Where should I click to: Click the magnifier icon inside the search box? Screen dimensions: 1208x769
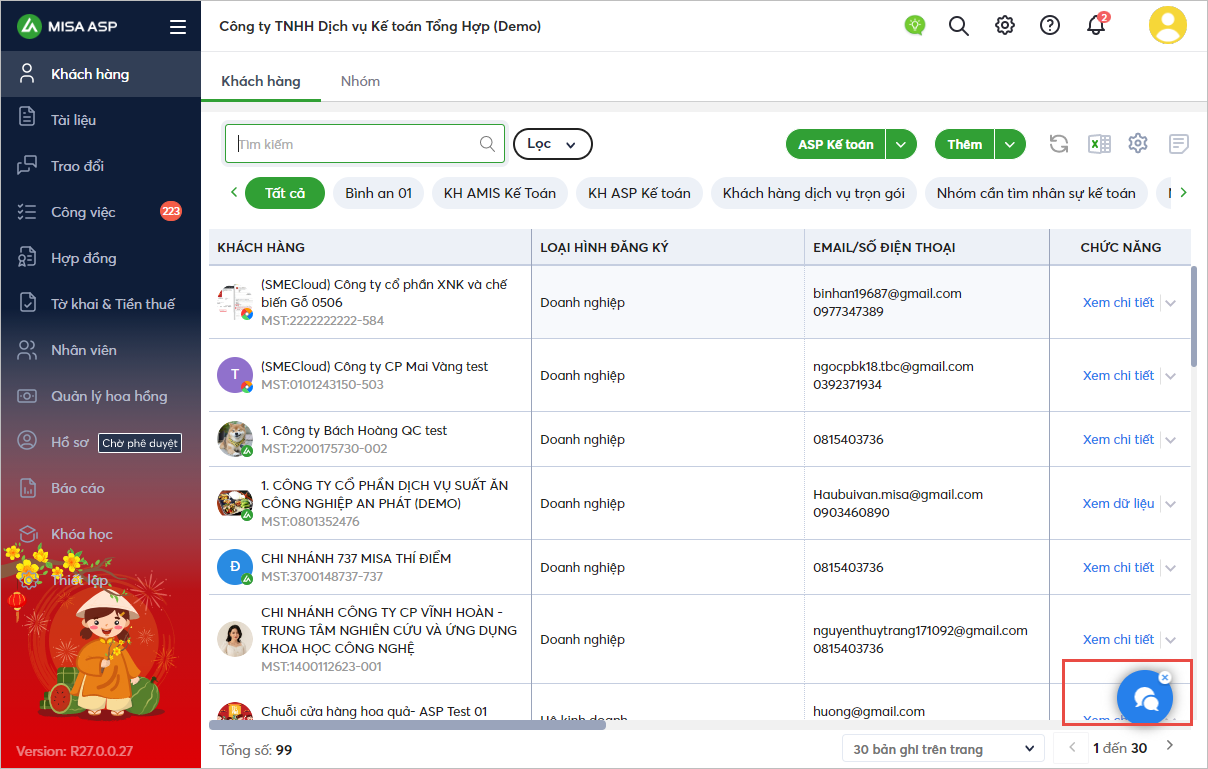coord(487,144)
